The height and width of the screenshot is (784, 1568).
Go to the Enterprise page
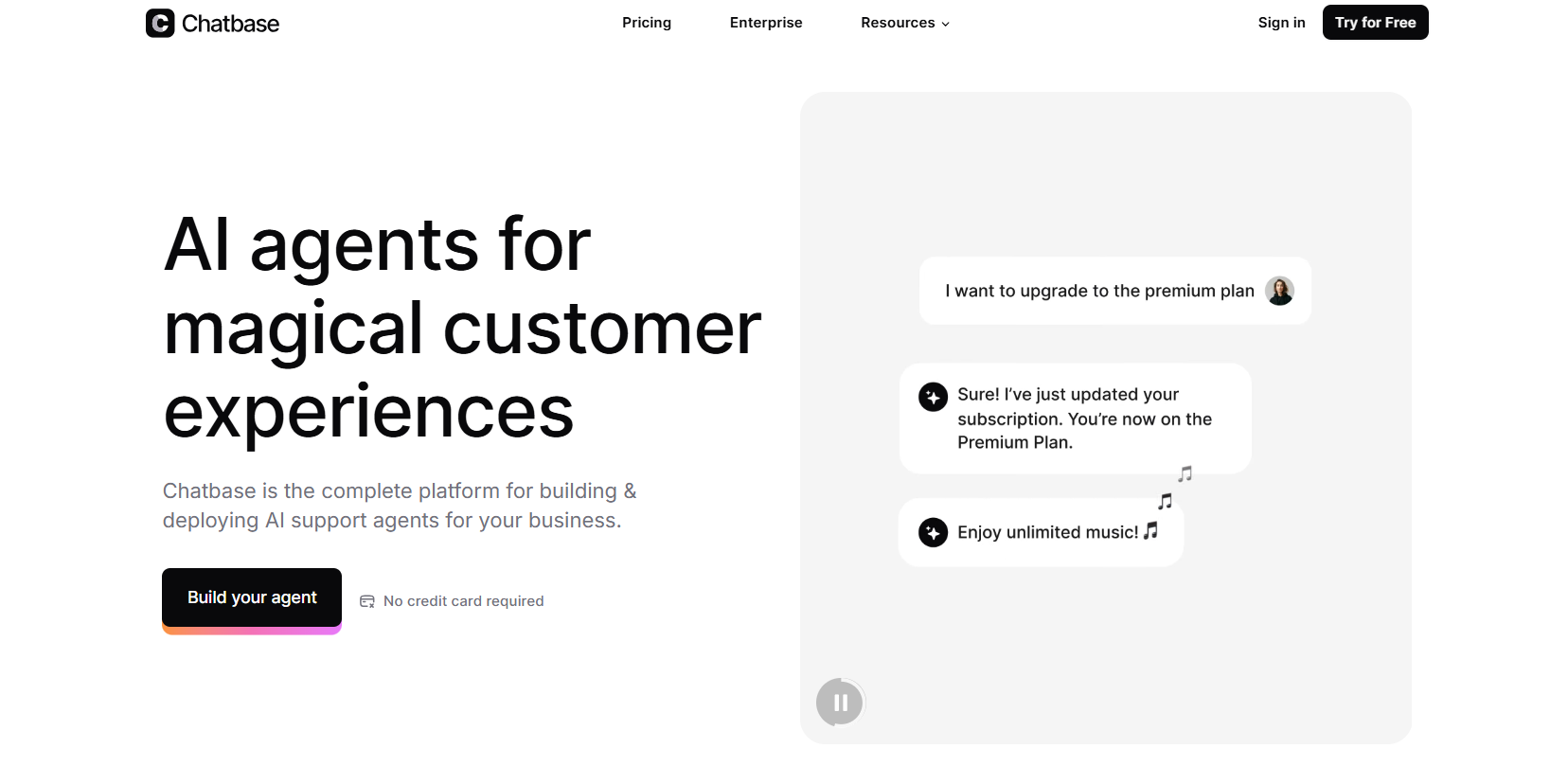pyautogui.click(x=766, y=23)
